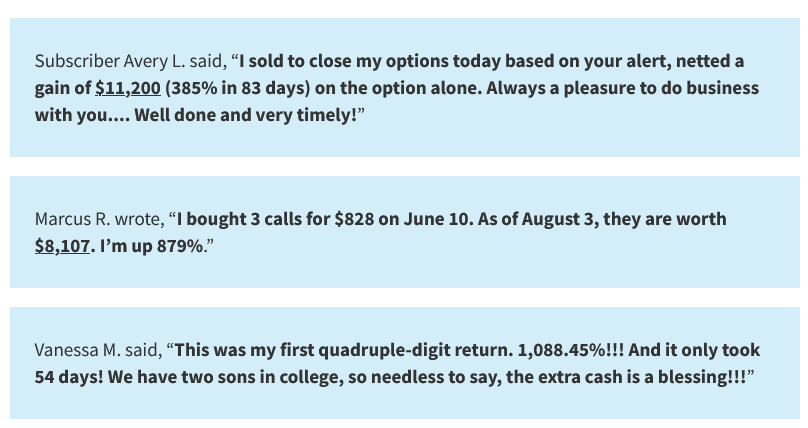
Task: Click the underlined $11,200 link
Action: click(x=128, y=88)
